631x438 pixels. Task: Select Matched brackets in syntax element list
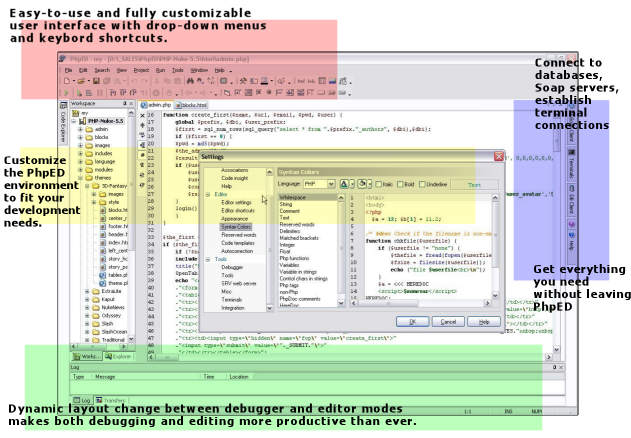(x=299, y=238)
